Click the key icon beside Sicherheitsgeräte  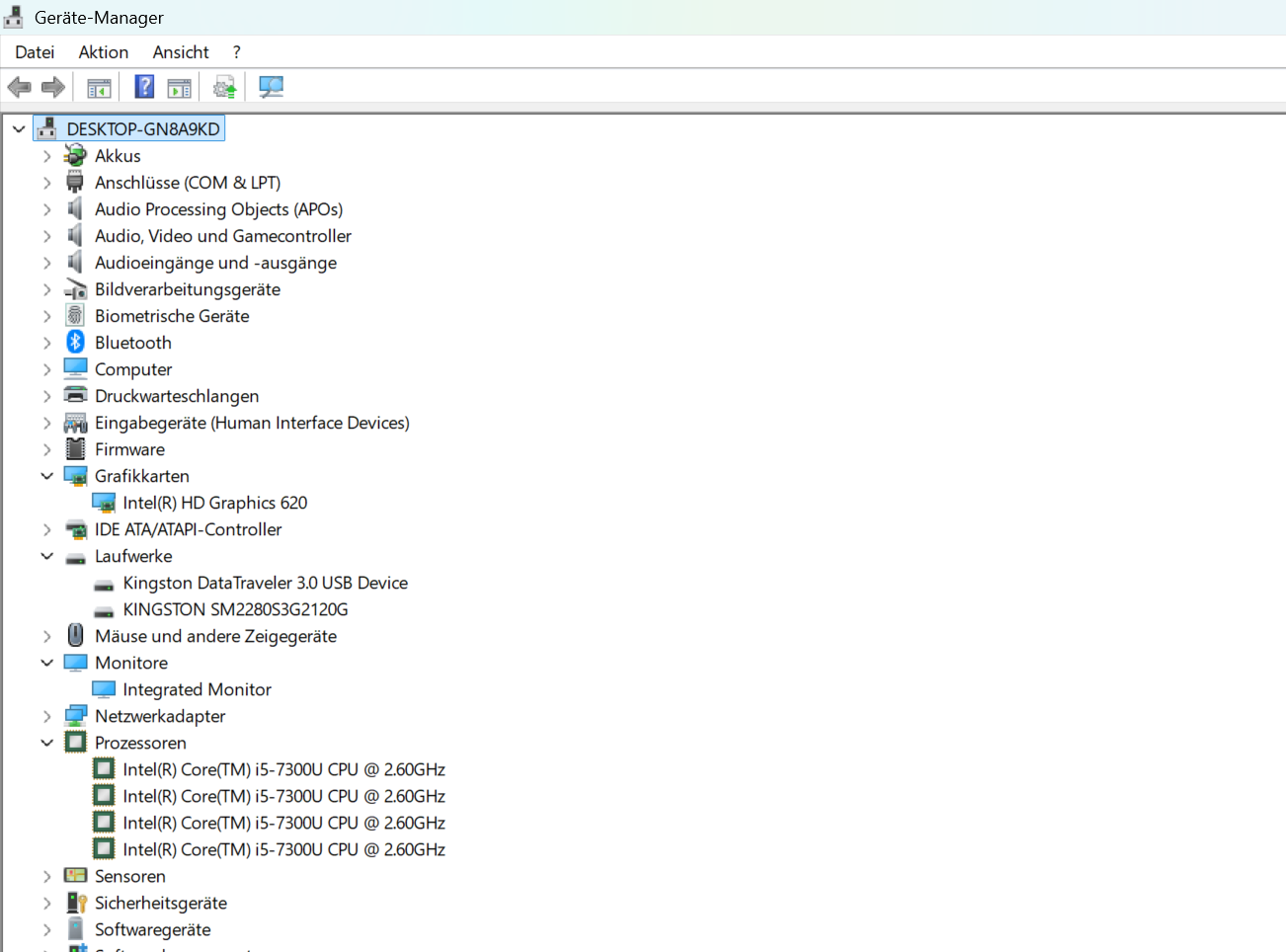(76, 902)
